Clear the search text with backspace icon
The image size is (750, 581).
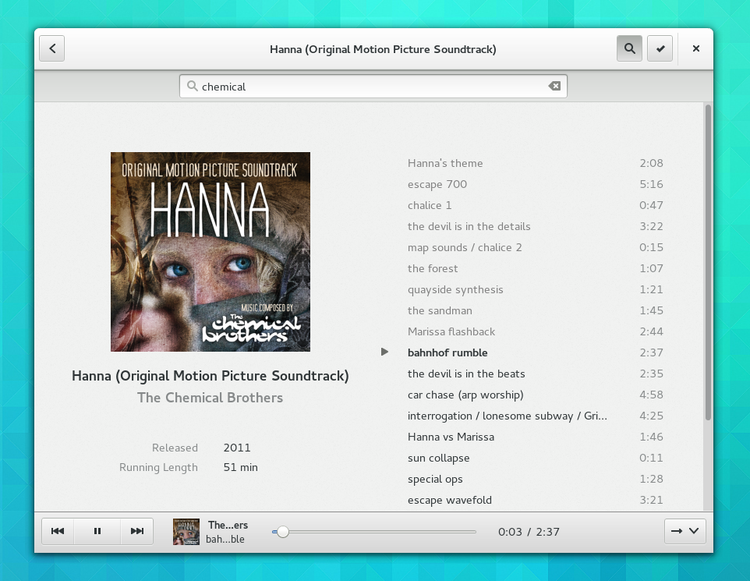tap(554, 87)
